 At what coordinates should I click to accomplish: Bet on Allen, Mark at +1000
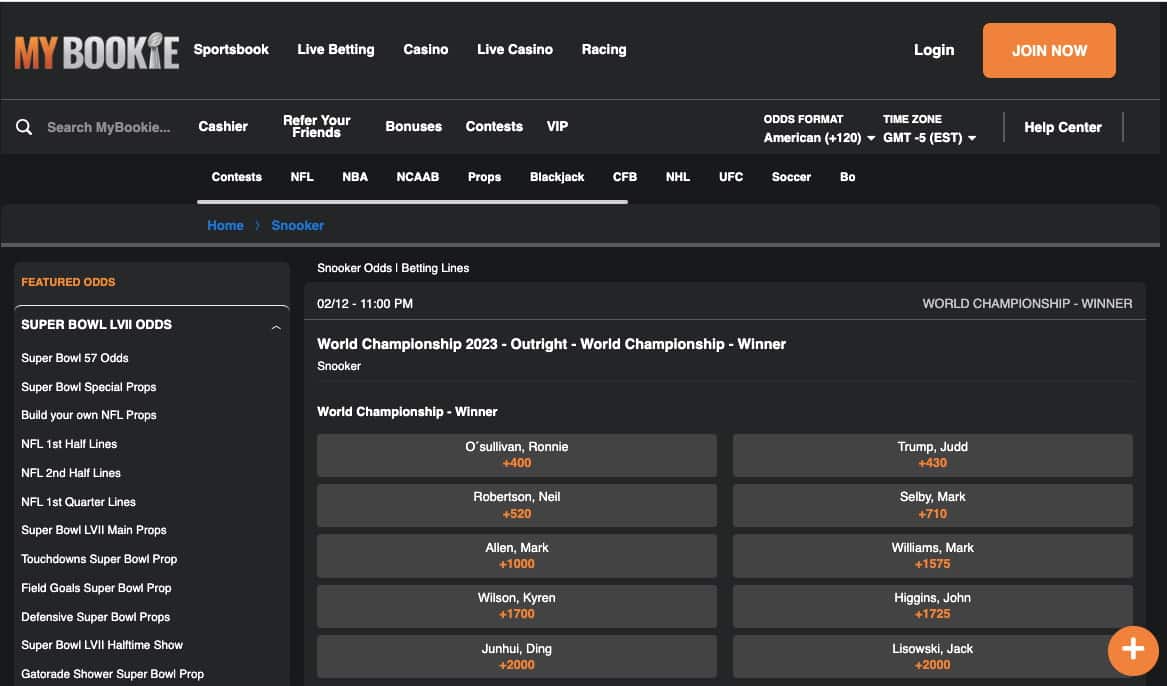[517, 556]
